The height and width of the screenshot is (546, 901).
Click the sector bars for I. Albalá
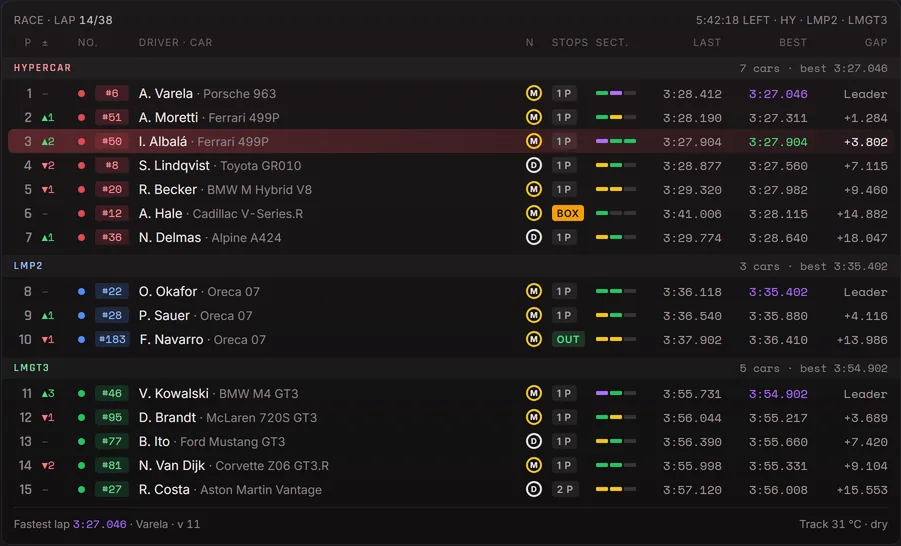click(616, 141)
